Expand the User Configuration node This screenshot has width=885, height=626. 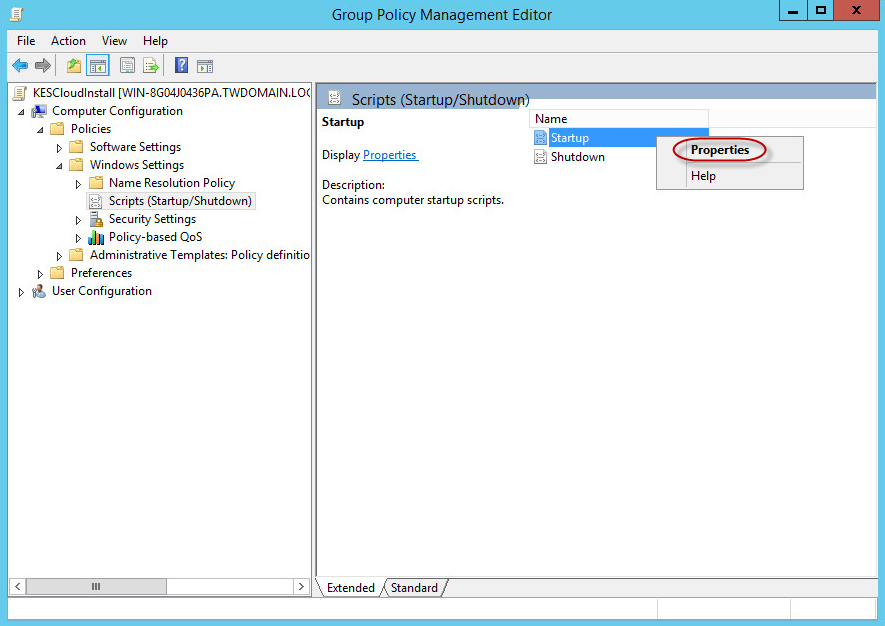click(21, 291)
